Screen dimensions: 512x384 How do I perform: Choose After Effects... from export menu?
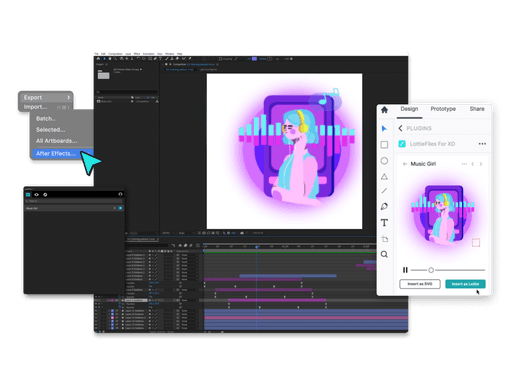(x=56, y=154)
